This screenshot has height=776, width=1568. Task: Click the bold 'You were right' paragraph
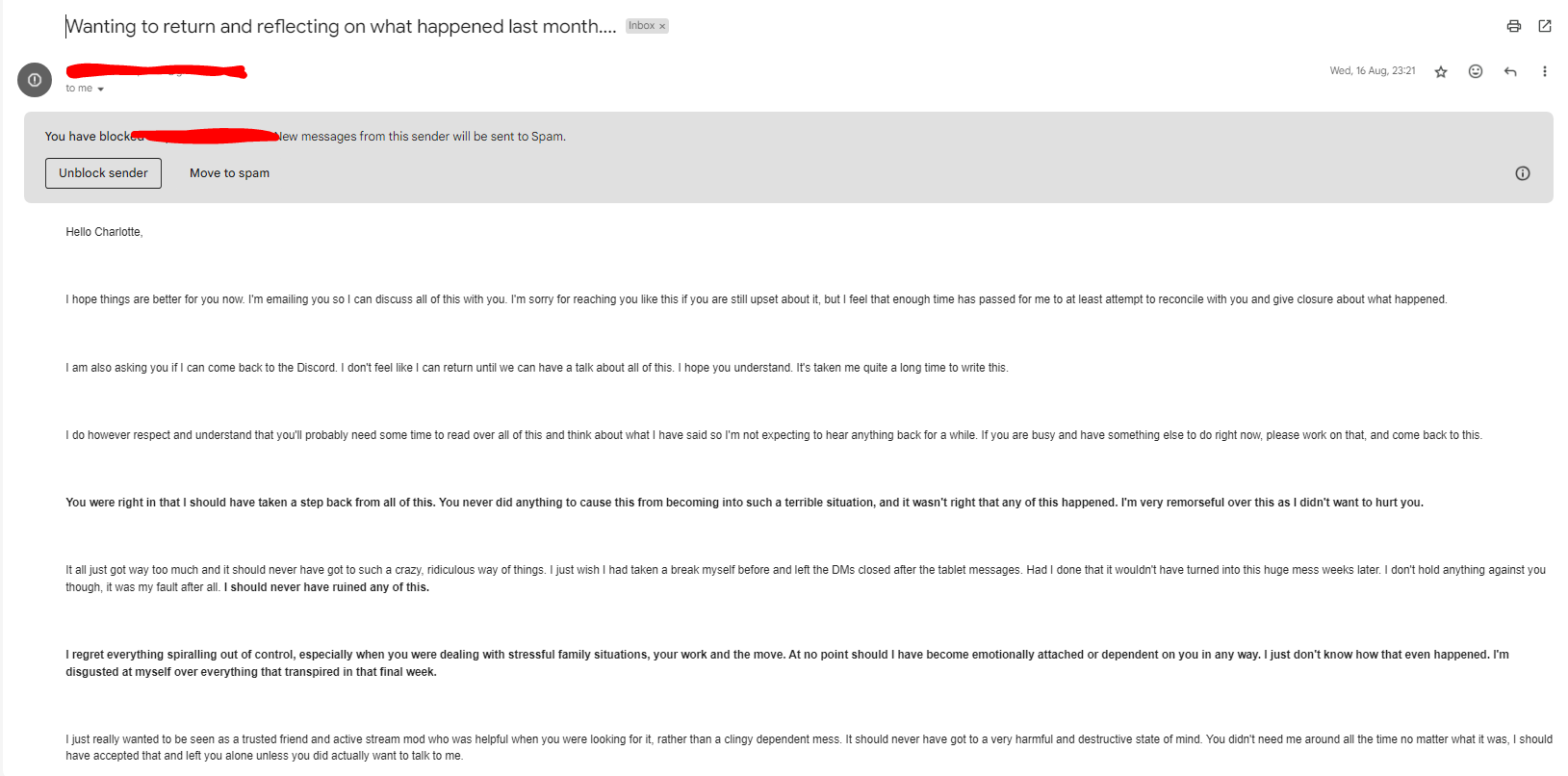pyautogui.click(x=744, y=503)
